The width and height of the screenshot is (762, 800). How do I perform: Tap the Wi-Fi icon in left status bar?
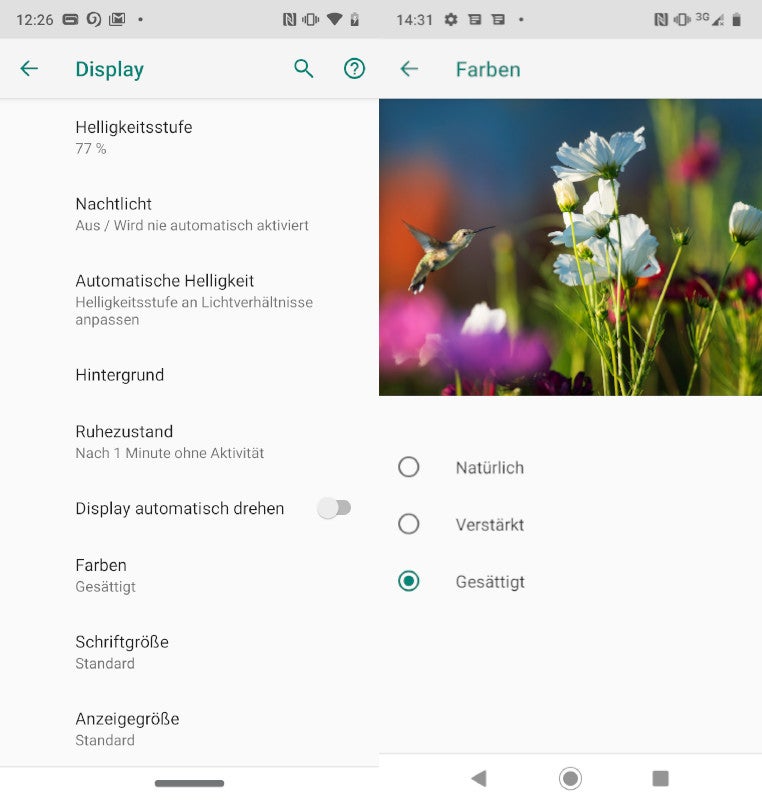tap(334, 19)
